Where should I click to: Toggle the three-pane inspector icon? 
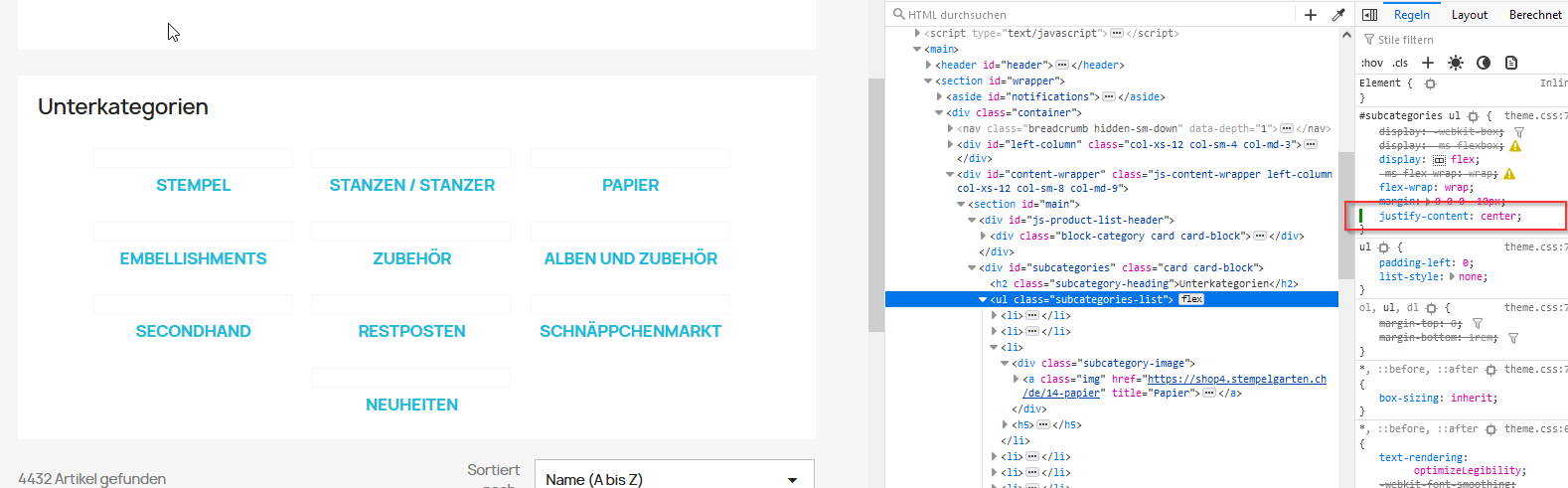click(x=1369, y=14)
